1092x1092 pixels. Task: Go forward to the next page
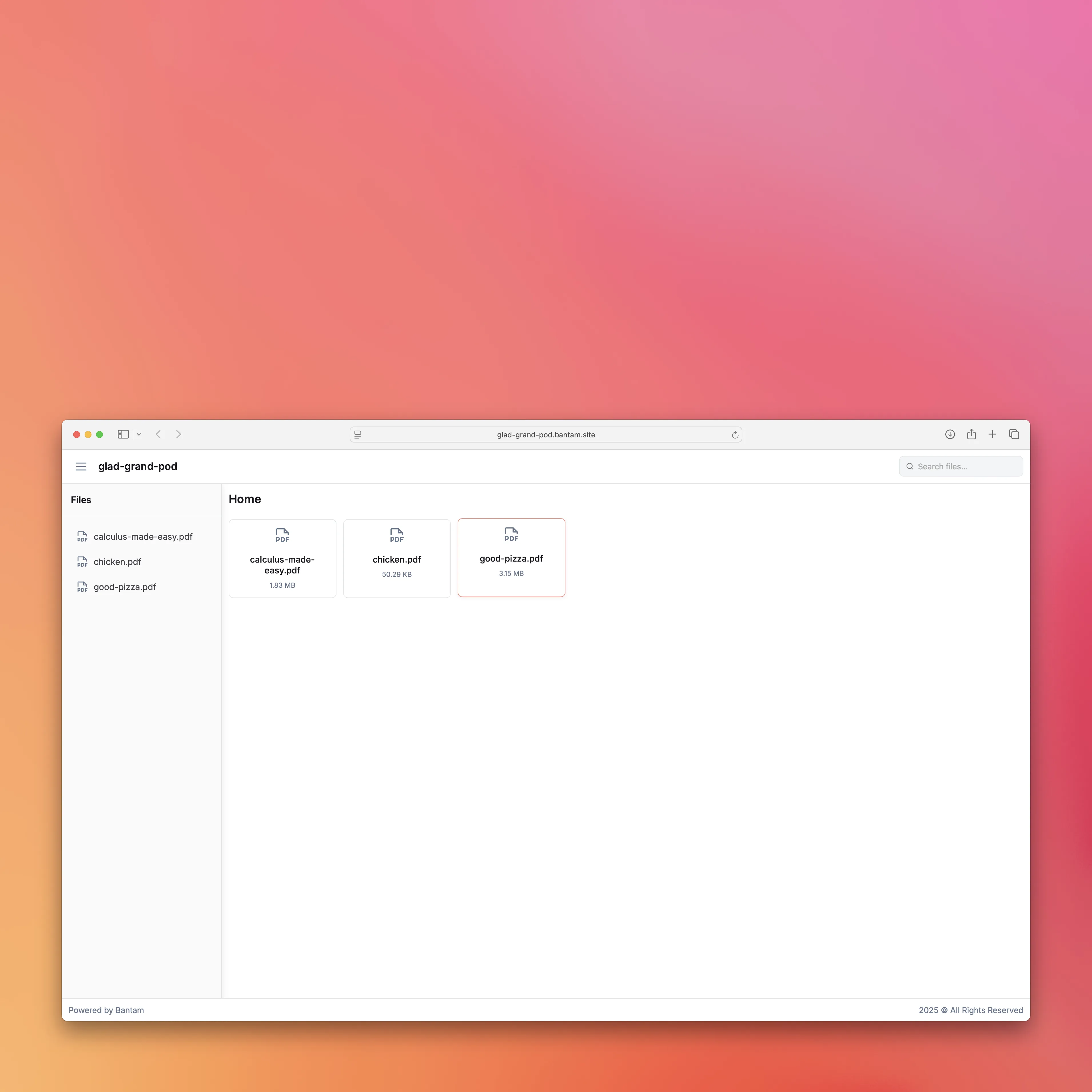click(x=179, y=434)
